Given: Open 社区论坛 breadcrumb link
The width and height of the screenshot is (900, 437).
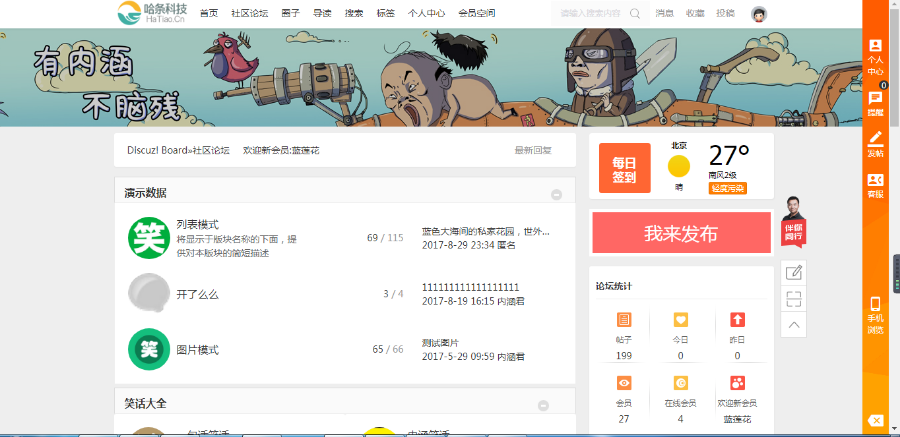Looking at the screenshot, I should coord(211,150).
